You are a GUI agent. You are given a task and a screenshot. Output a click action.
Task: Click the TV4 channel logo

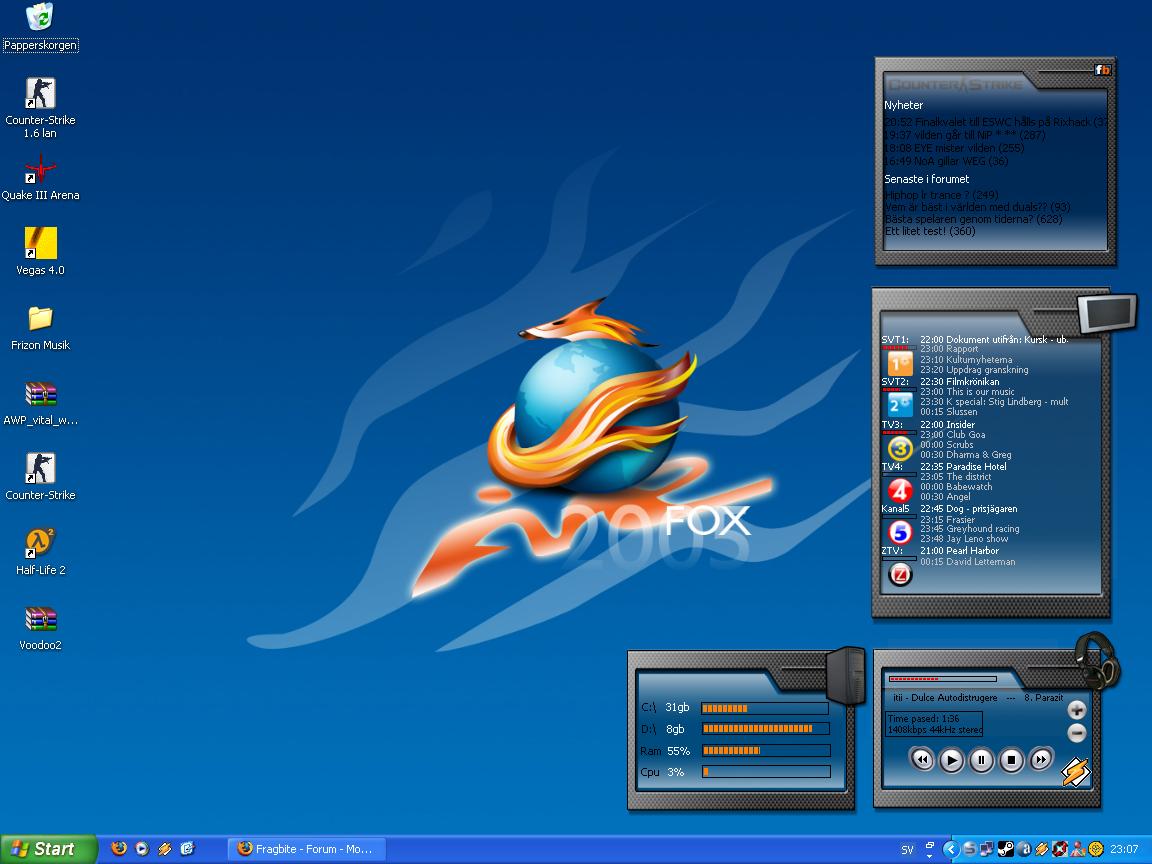click(900, 490)
